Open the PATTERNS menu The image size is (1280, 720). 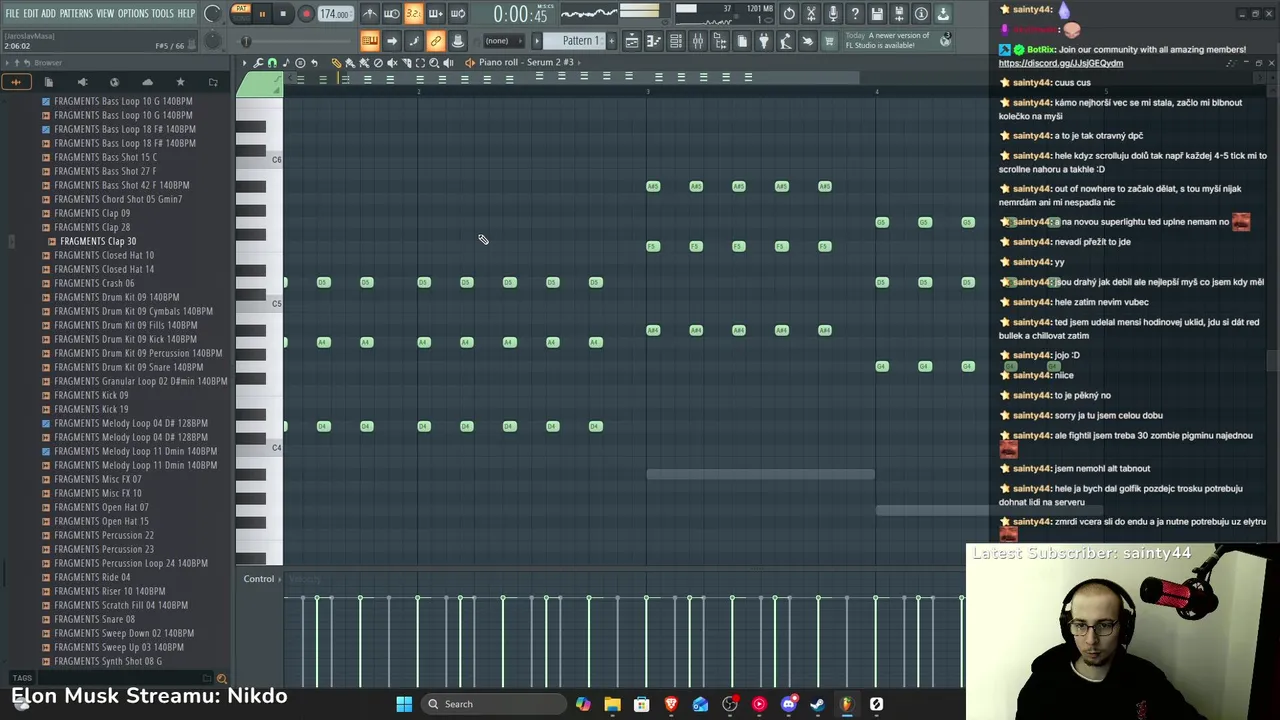coord(76,14)
